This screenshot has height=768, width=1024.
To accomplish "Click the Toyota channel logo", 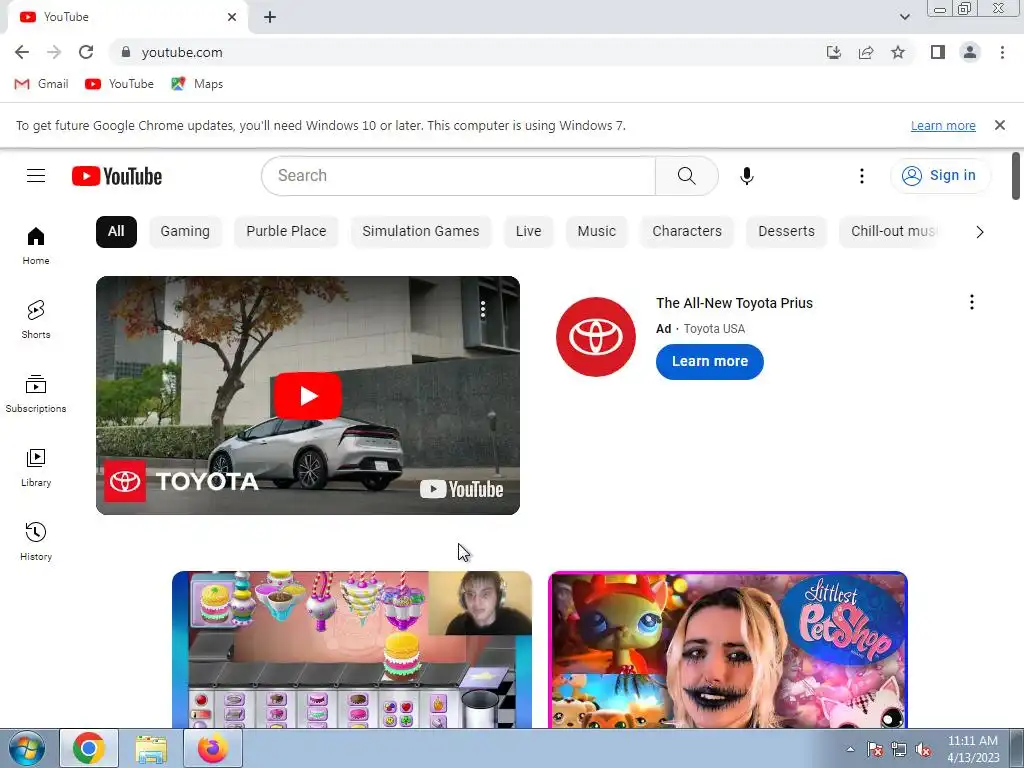I will (596, 337).
